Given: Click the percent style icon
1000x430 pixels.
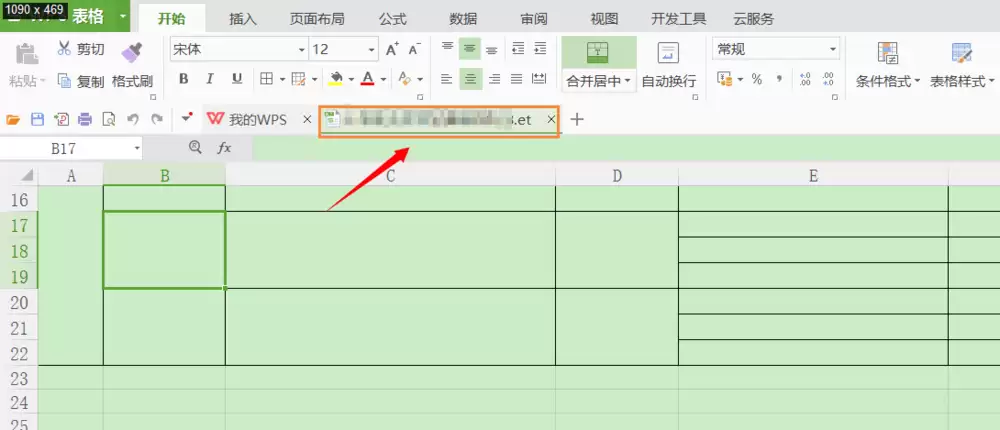Looking at the screenshot, I should click(x=756, y=79).
